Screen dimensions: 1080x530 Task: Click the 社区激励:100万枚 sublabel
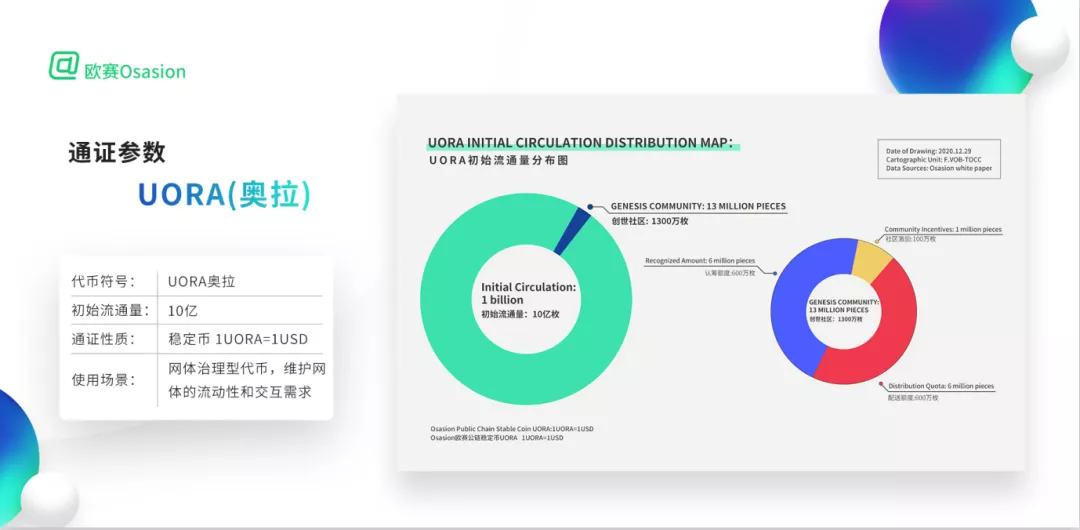[910, 238]
